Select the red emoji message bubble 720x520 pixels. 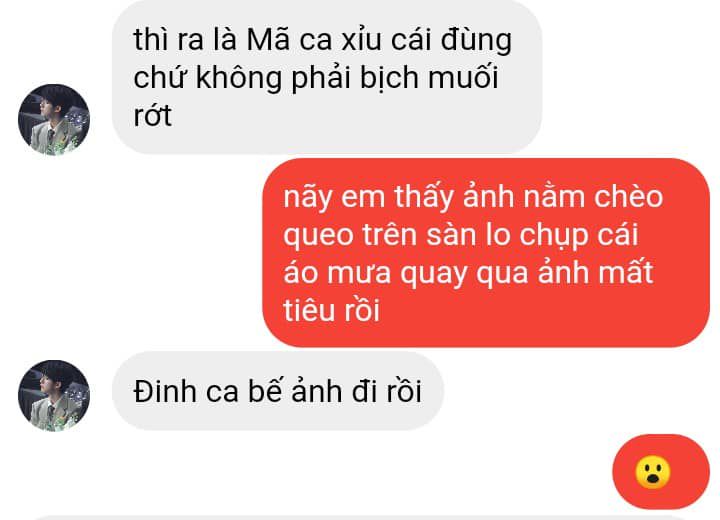click(661, 472)
